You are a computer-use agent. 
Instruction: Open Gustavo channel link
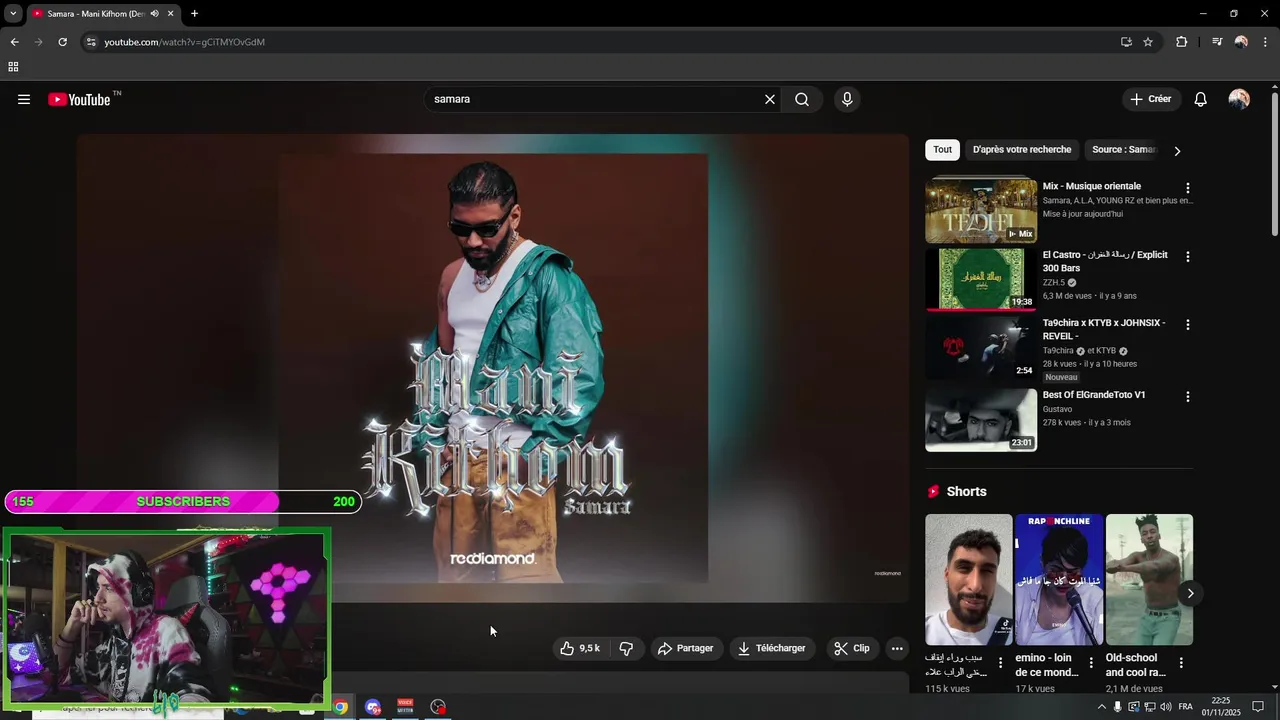(x=1057, y=409)
